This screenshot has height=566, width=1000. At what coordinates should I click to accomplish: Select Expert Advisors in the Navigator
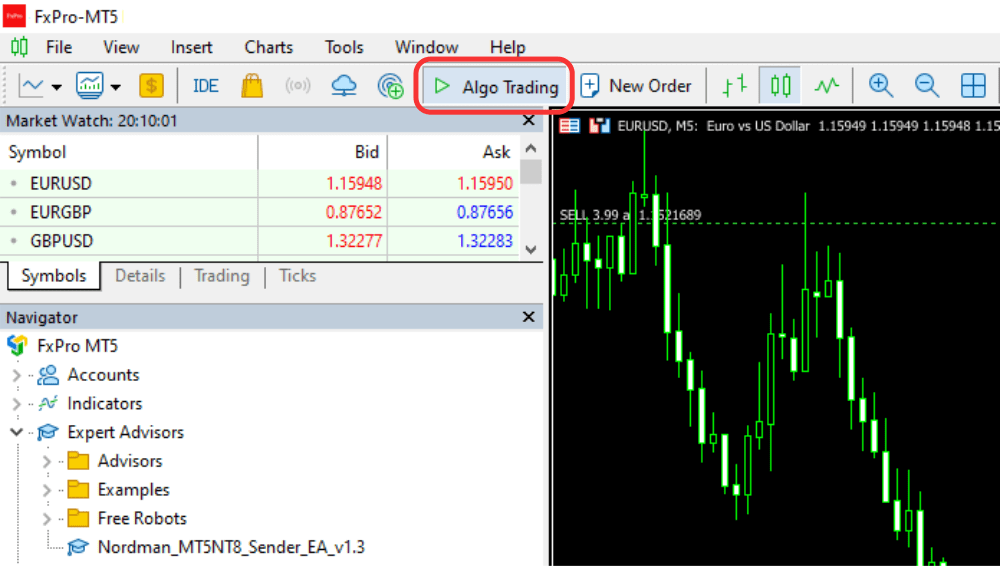[x=126, y=432]
